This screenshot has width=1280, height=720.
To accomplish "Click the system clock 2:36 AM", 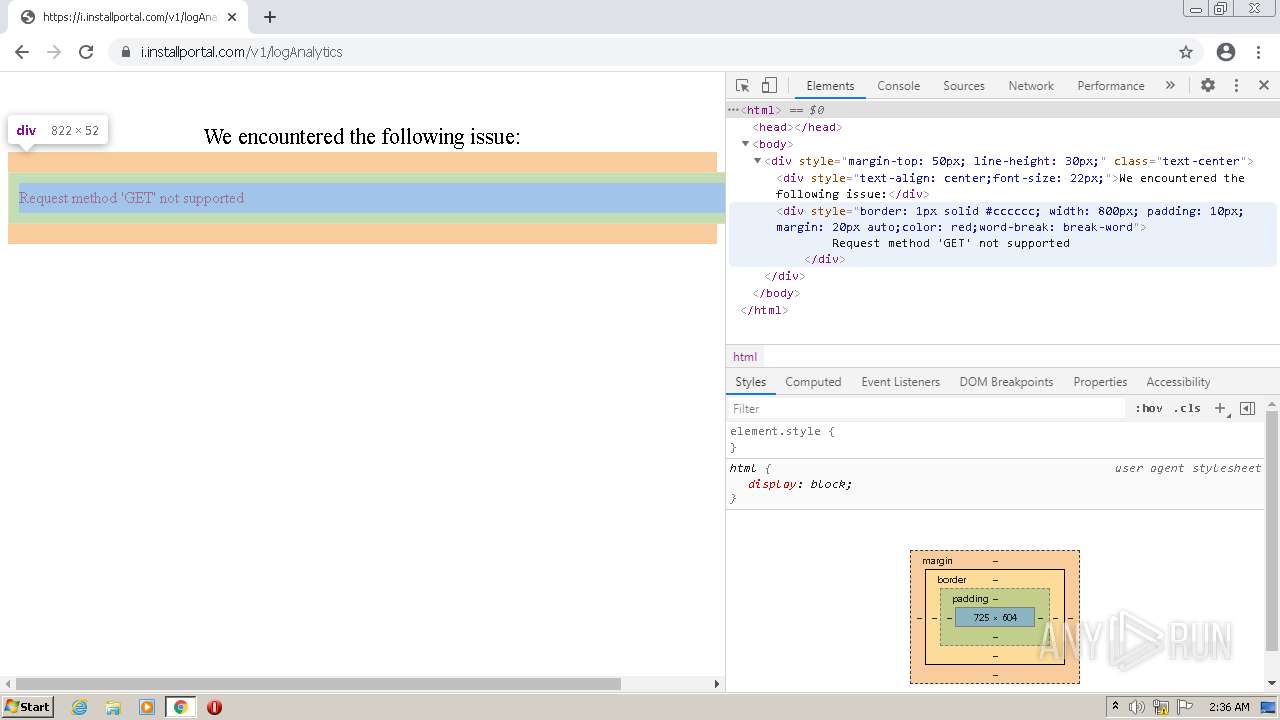I will coord(1229,707).
